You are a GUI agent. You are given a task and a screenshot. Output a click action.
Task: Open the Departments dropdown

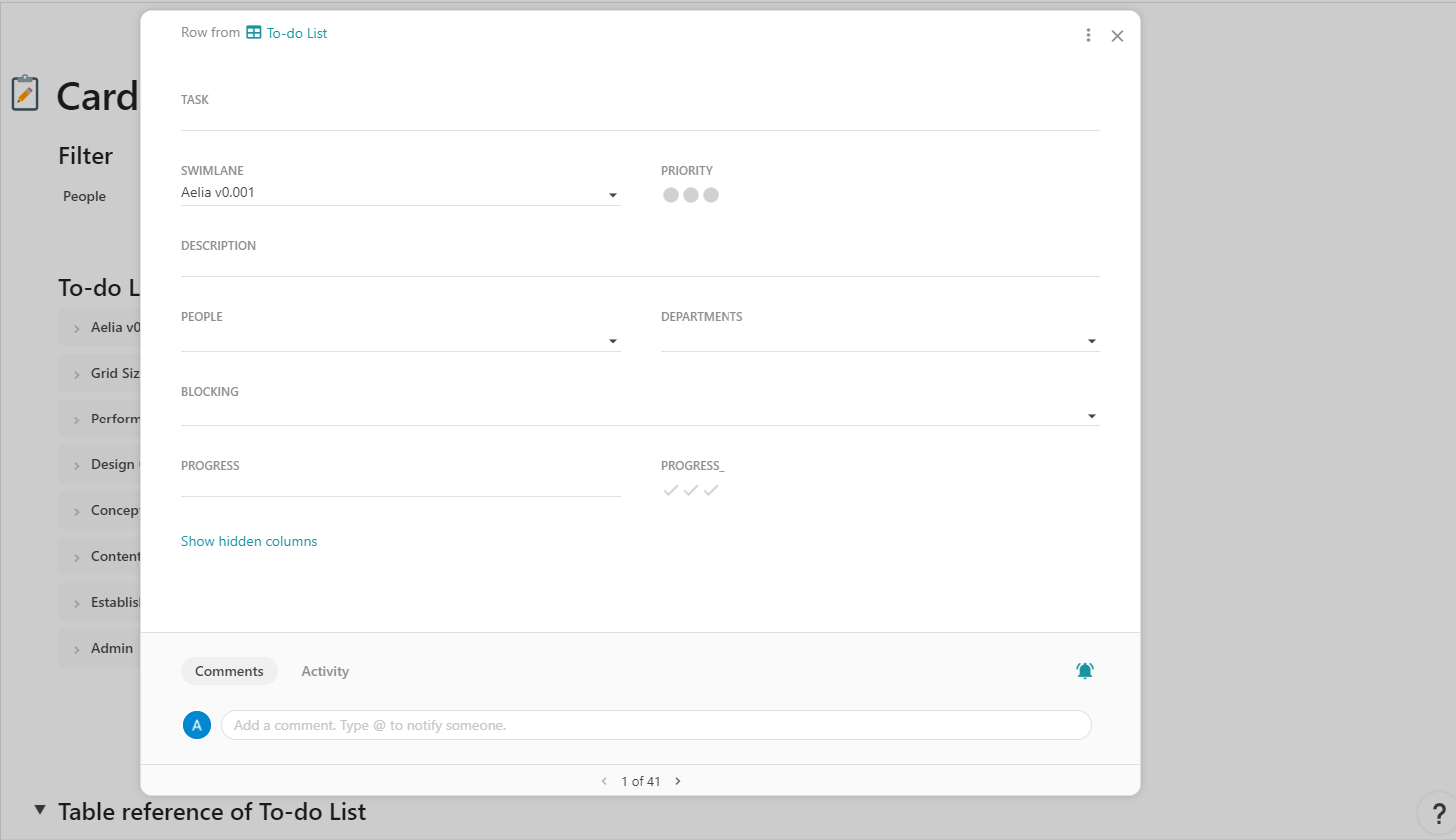(1092, 341)
